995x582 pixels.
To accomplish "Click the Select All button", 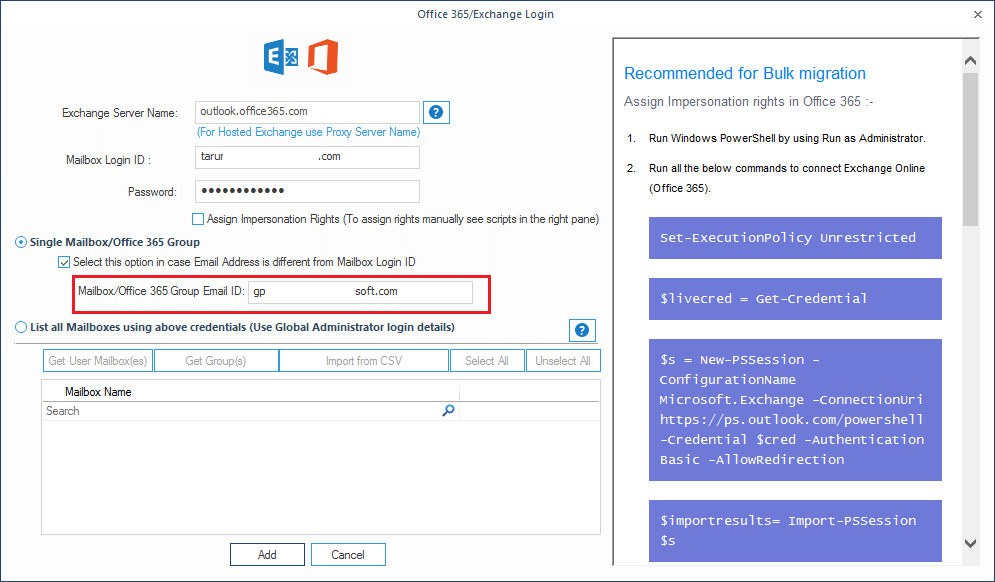I will pos(487,360).
